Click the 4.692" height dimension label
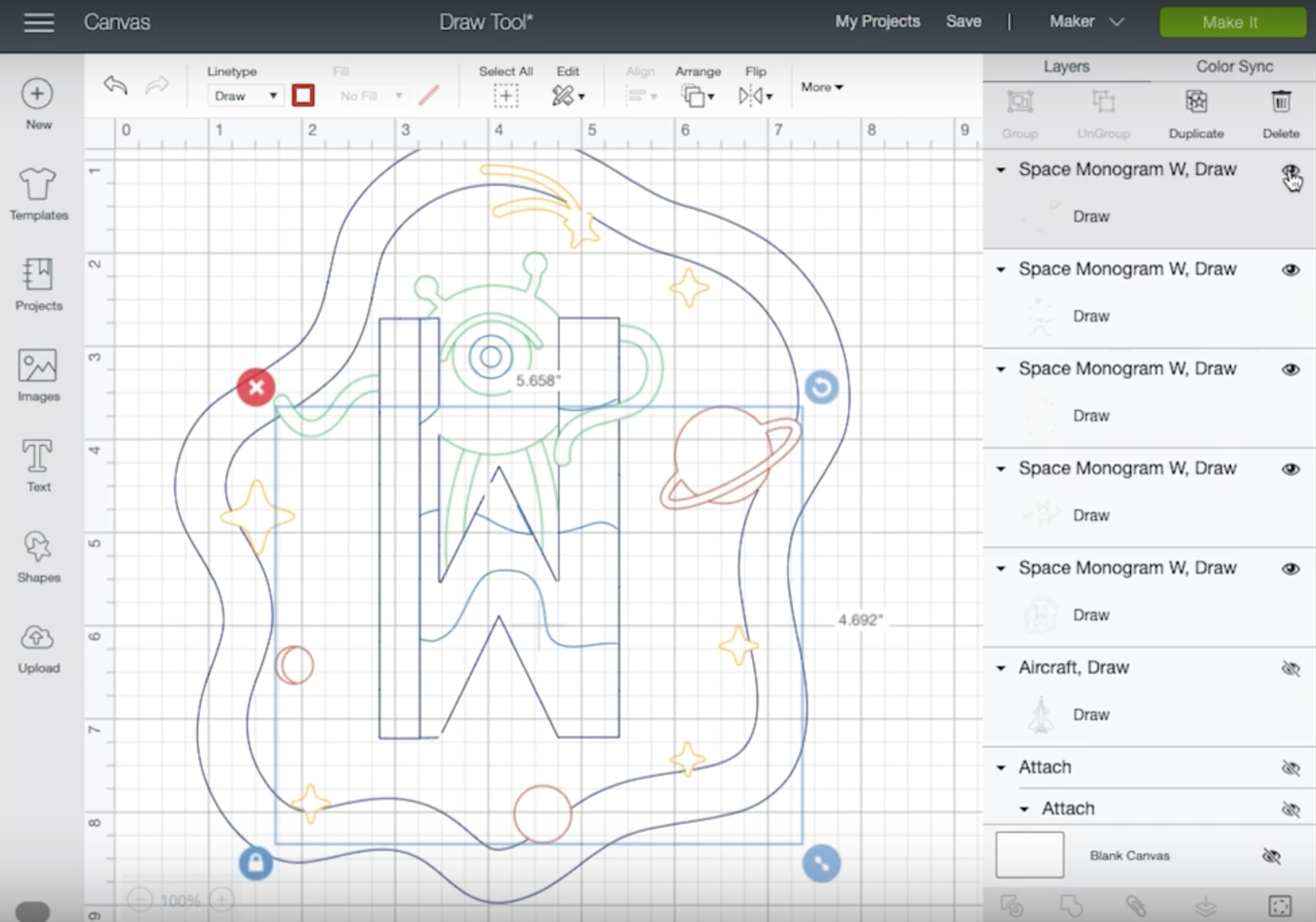This screenshot has width=1316, height=922. click(x=860, y=620)
